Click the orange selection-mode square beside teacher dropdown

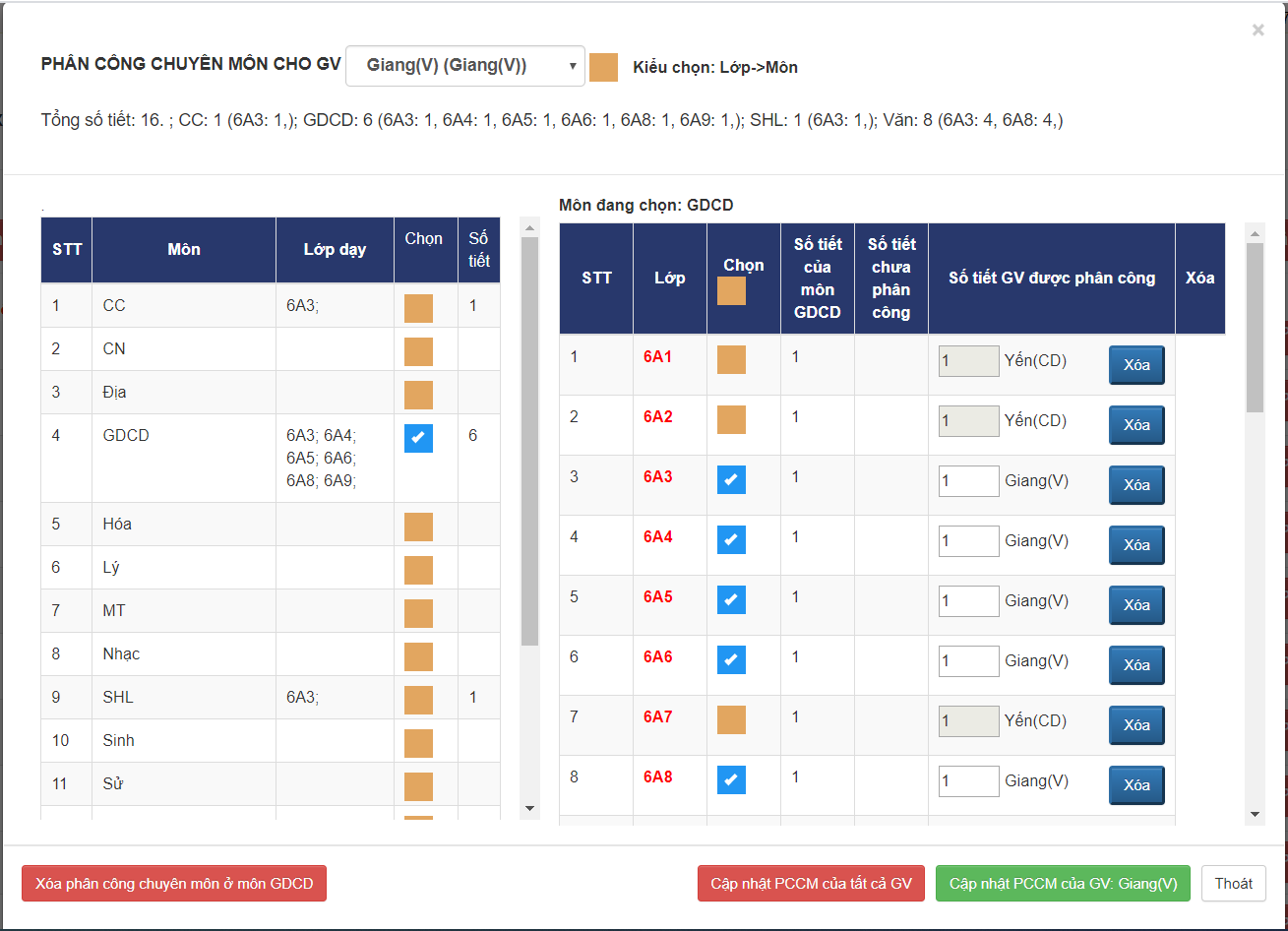coord(603,67)
